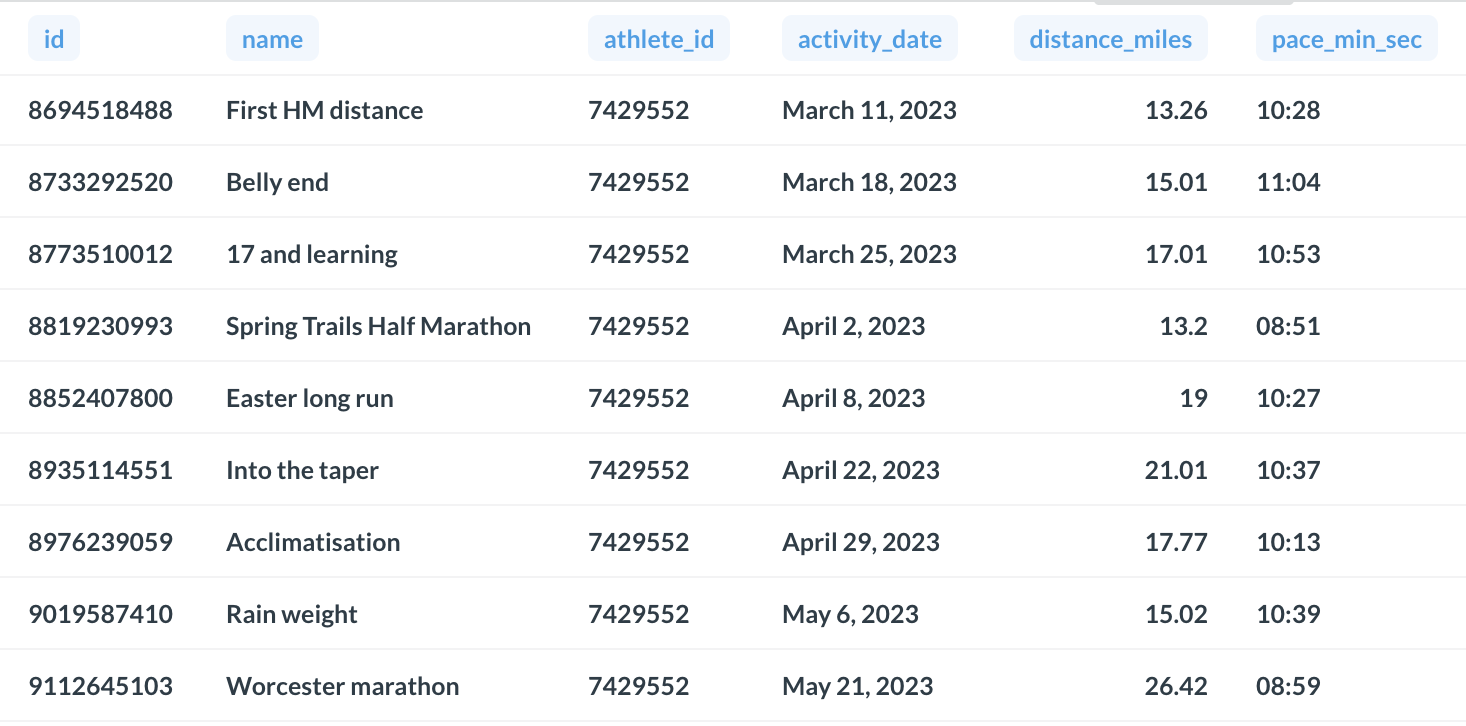Select the Into the taper activity
Screen dimensions: 1466x726
click(302, 470)
